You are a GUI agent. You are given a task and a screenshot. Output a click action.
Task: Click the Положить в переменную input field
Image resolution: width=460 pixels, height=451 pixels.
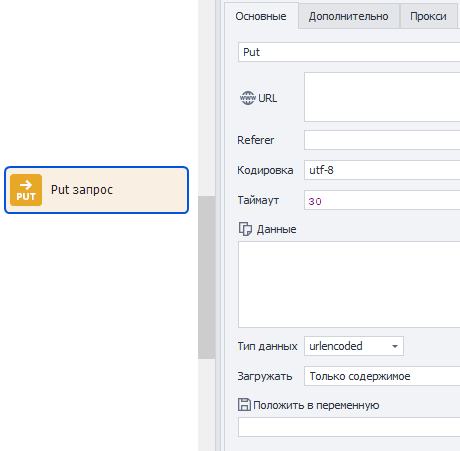point(349,427)
